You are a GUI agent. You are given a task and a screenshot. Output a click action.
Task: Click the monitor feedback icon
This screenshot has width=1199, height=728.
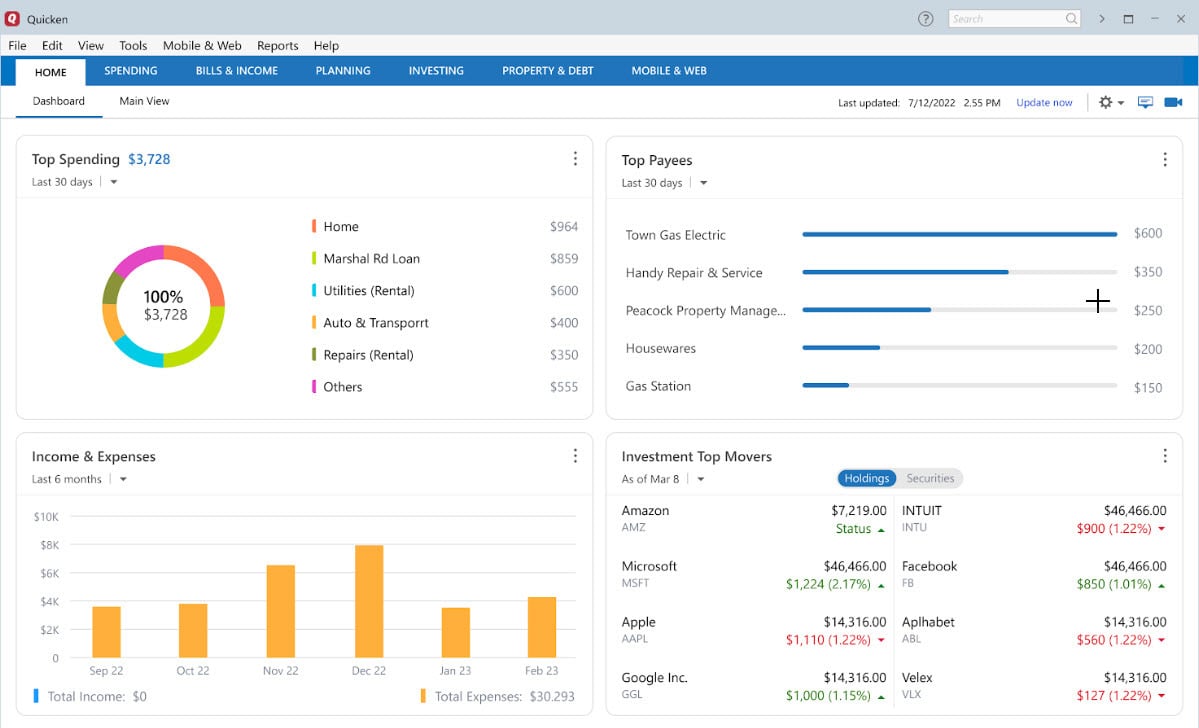(1145, 102)
